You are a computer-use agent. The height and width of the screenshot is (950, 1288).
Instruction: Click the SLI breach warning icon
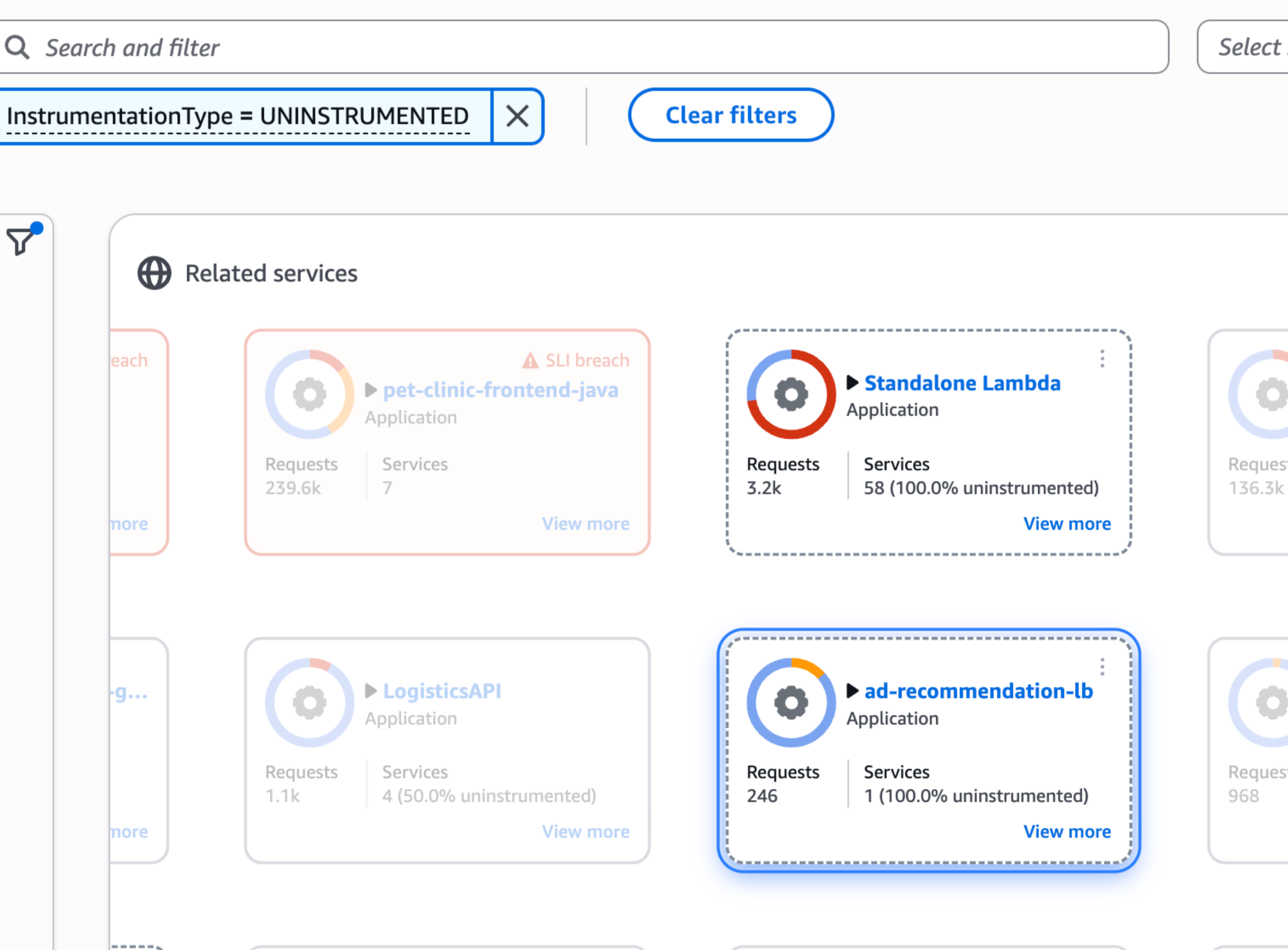click(x=530, y=359)
